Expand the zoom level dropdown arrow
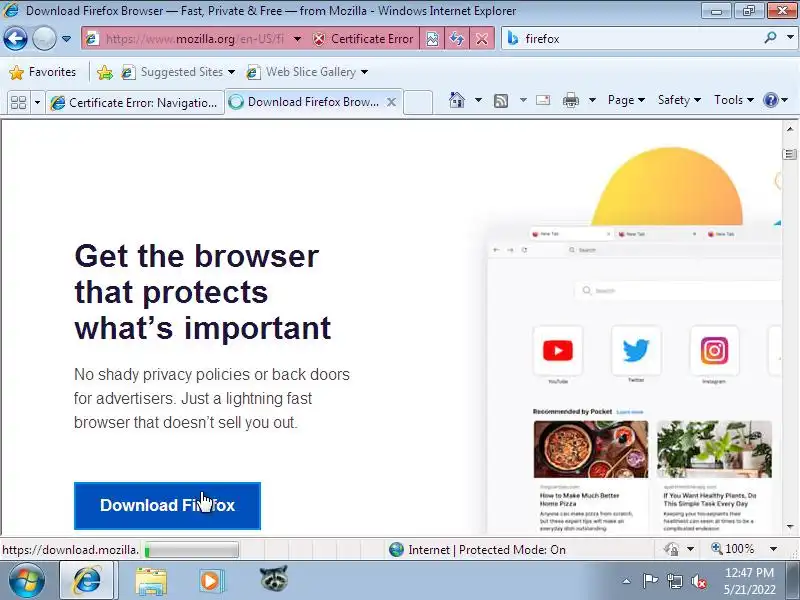This screenshot has height=600, width=800. [x=773, y=549]
